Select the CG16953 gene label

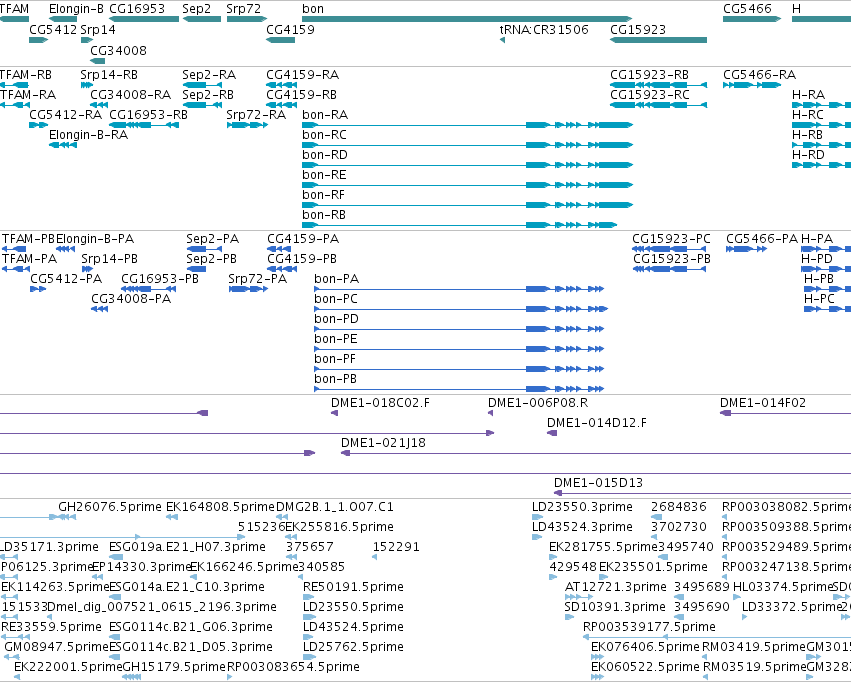(137, 9)
